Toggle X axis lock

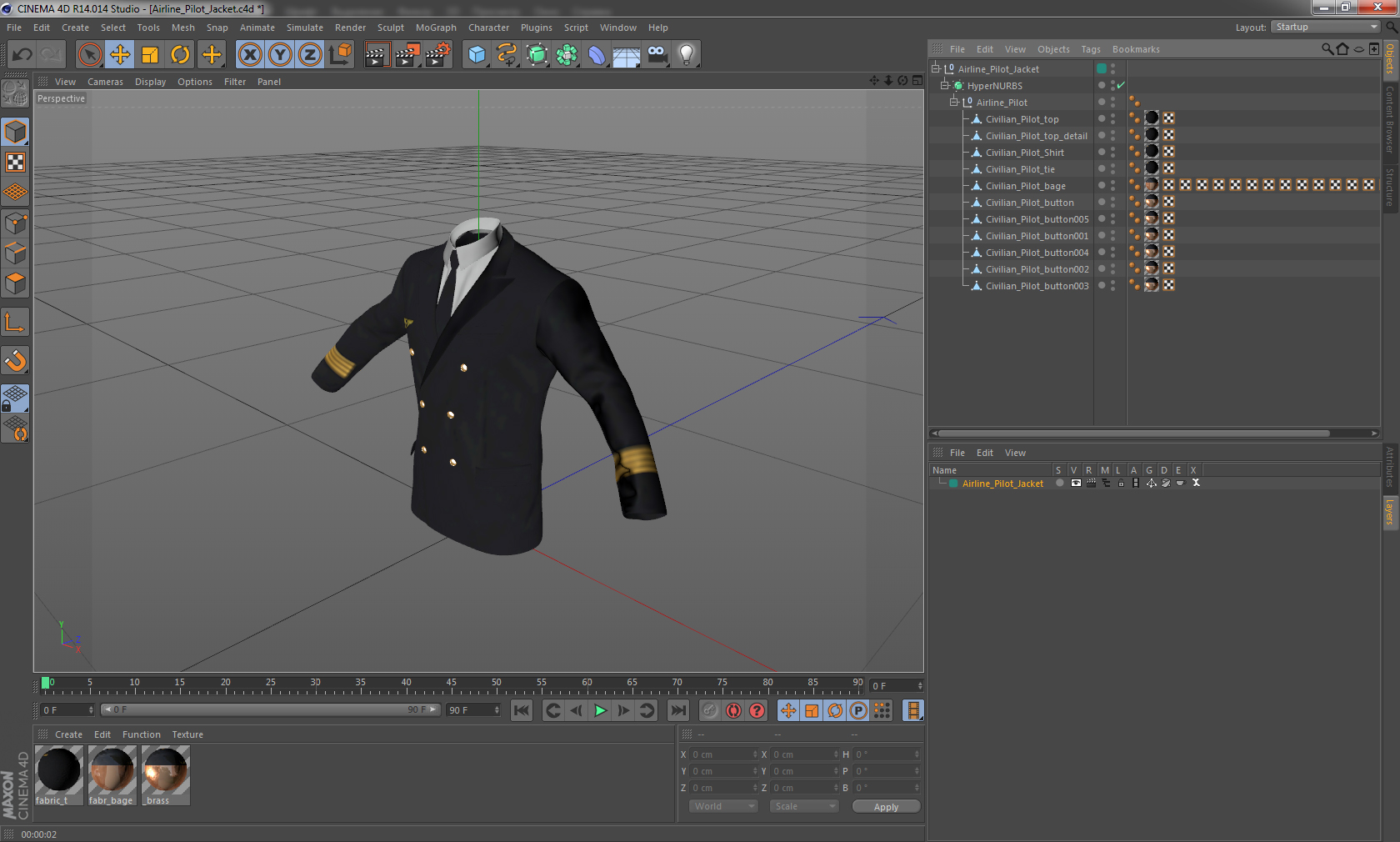pyautogui.click(x=250, y=55)
